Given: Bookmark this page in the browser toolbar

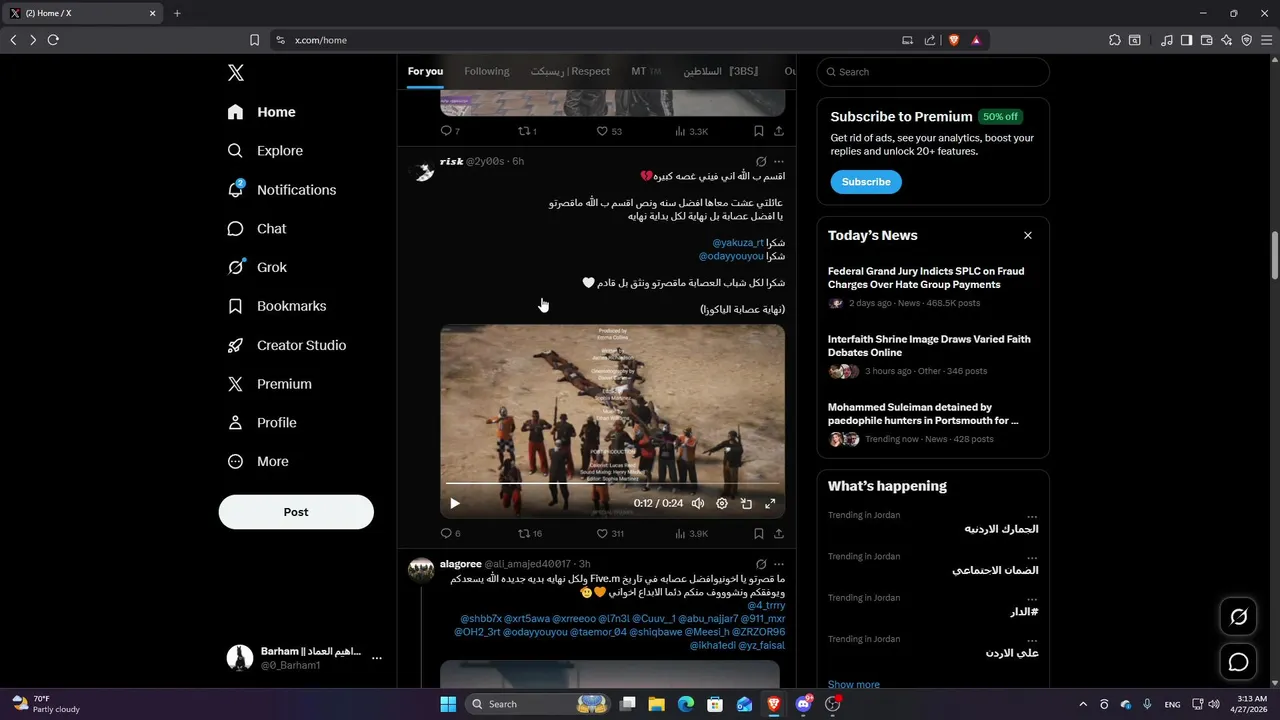Looking at the screenshot, I should [x=254, y=40].
